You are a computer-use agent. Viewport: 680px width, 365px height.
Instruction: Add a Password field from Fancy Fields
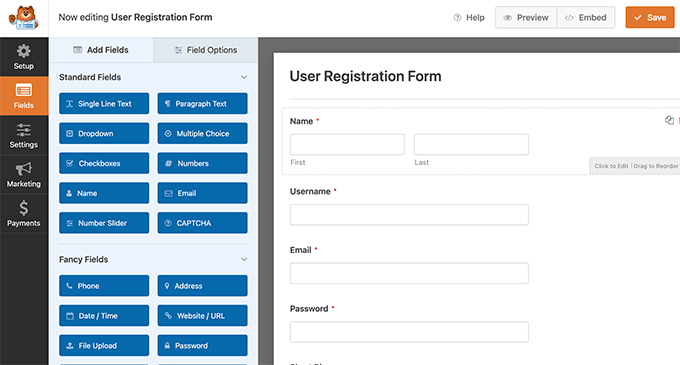tap(203, 345)
